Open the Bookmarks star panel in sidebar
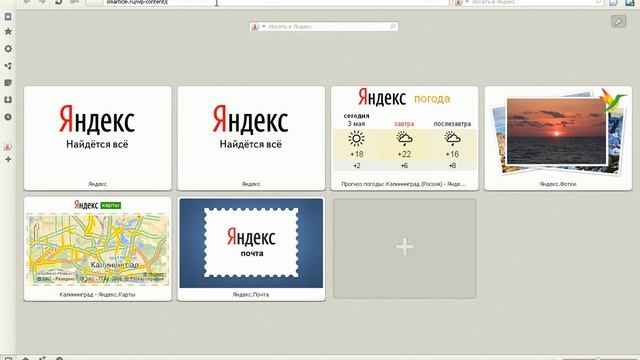This screenshot has width=640, height=360. point(8,31)
